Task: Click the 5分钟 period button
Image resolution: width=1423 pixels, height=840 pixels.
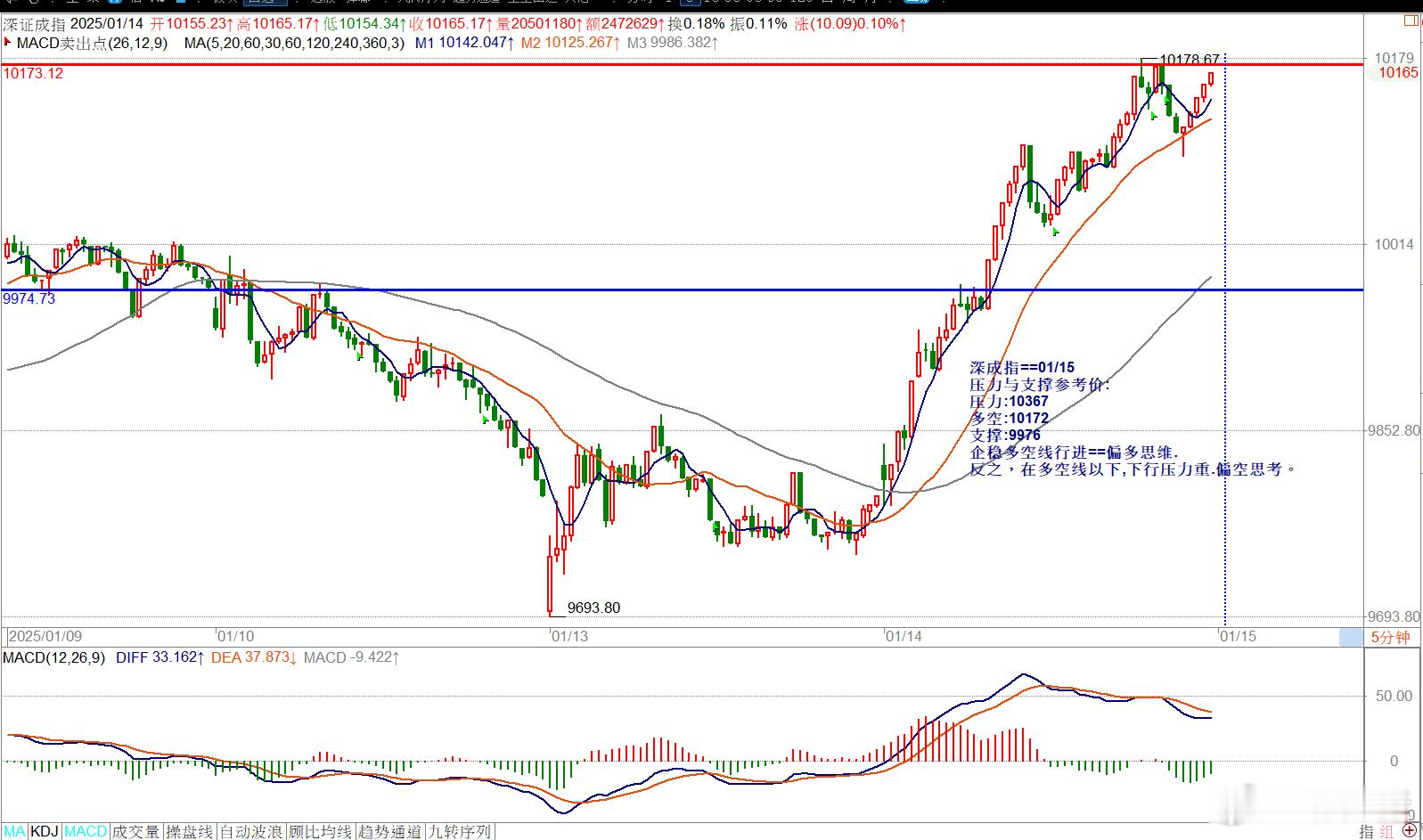Action: coord(1390,637)
